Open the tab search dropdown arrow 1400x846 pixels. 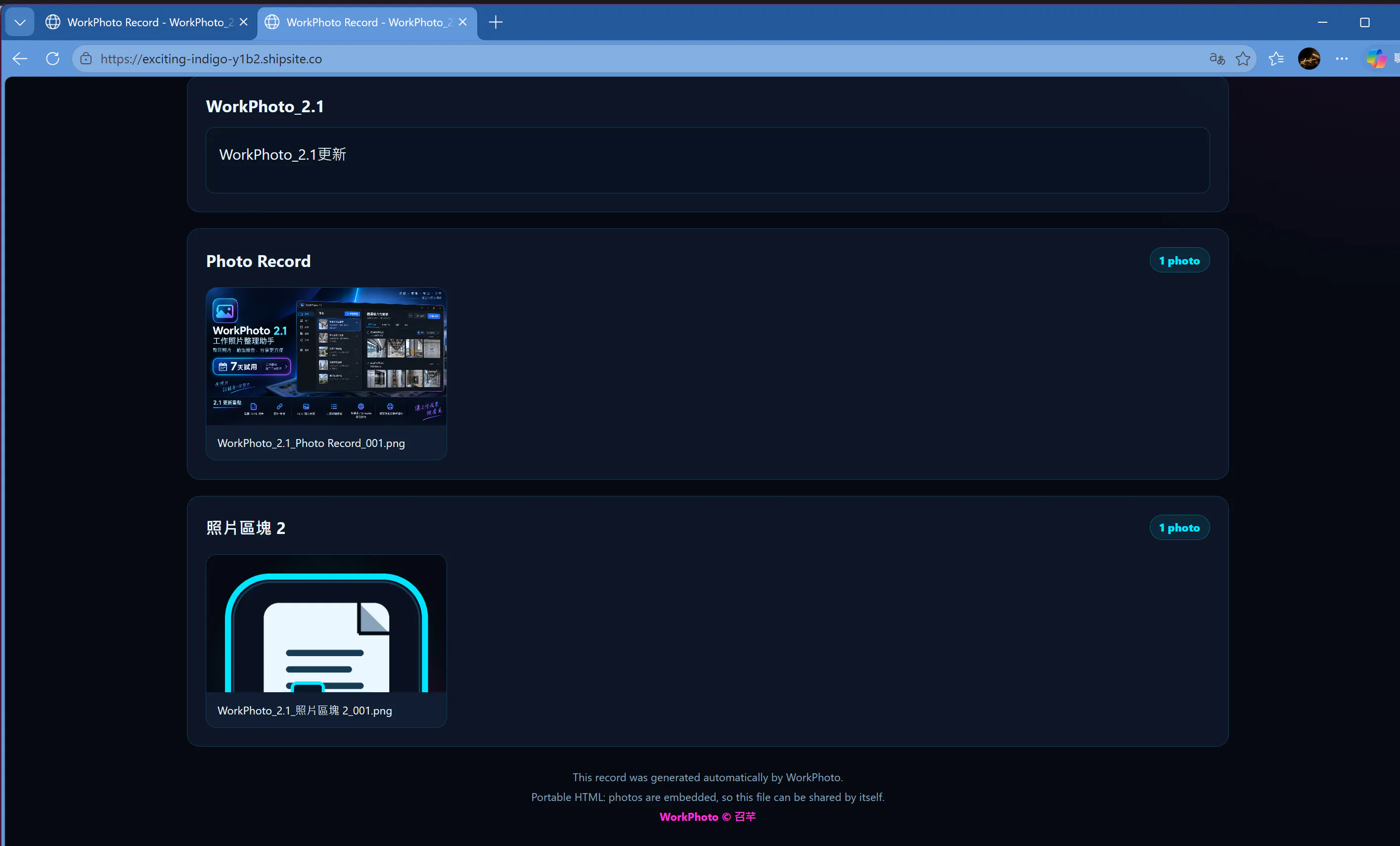[x=20, y=22]
